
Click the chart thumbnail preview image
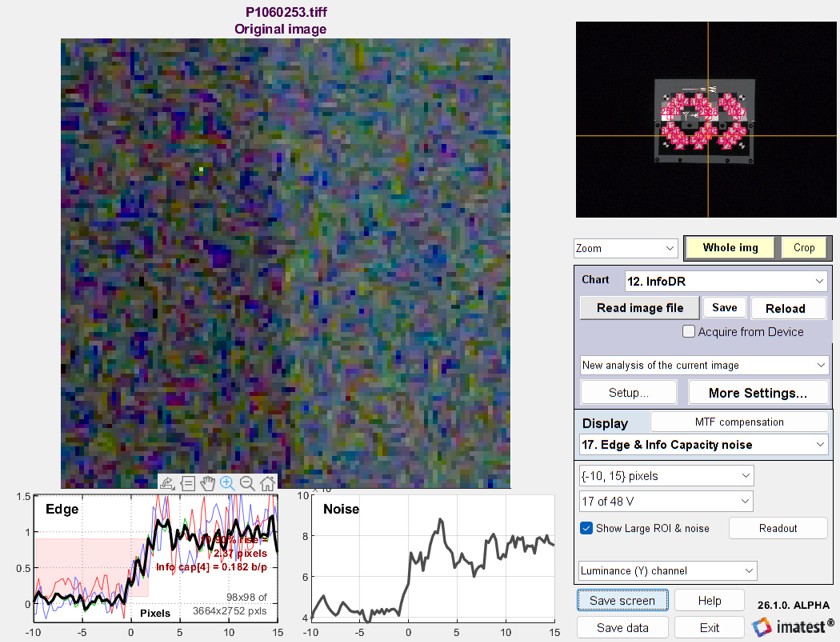(706, 119)
